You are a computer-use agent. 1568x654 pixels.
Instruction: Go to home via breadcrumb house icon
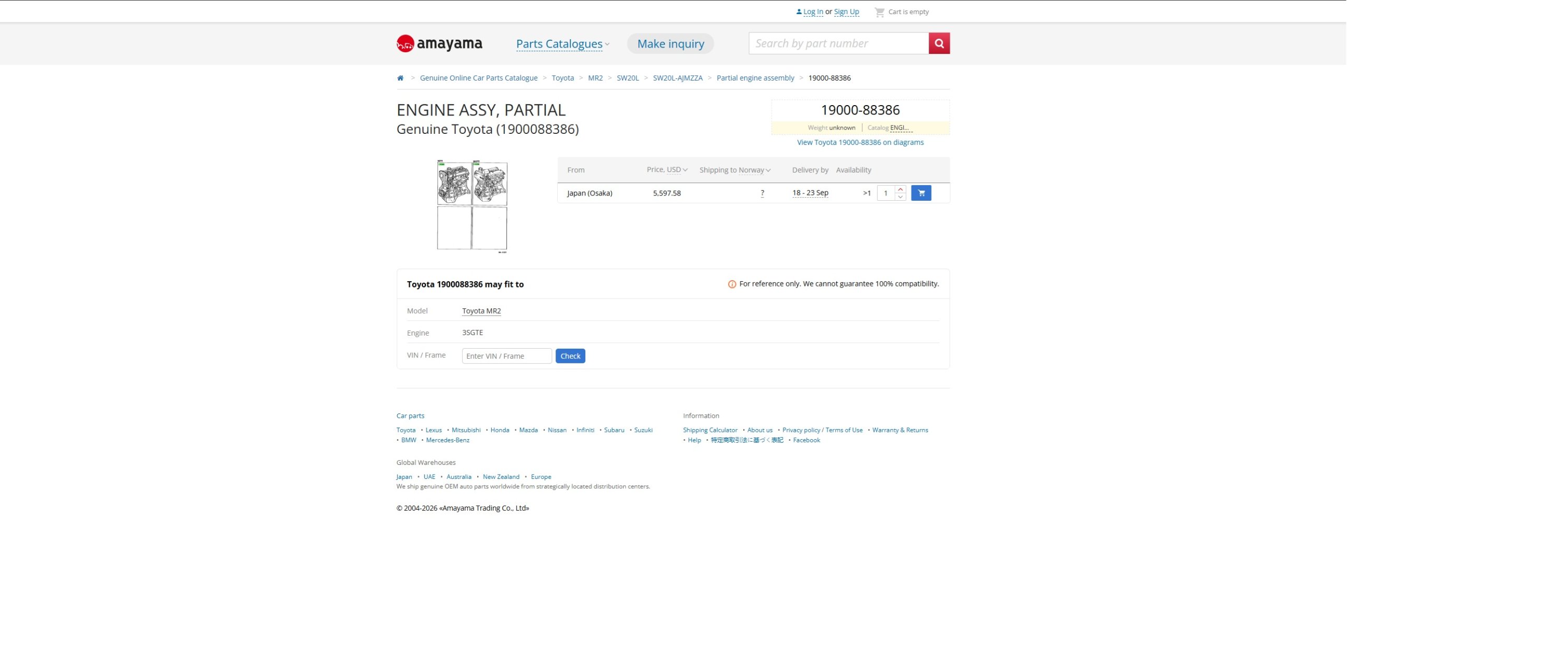[x=400, y=78]
